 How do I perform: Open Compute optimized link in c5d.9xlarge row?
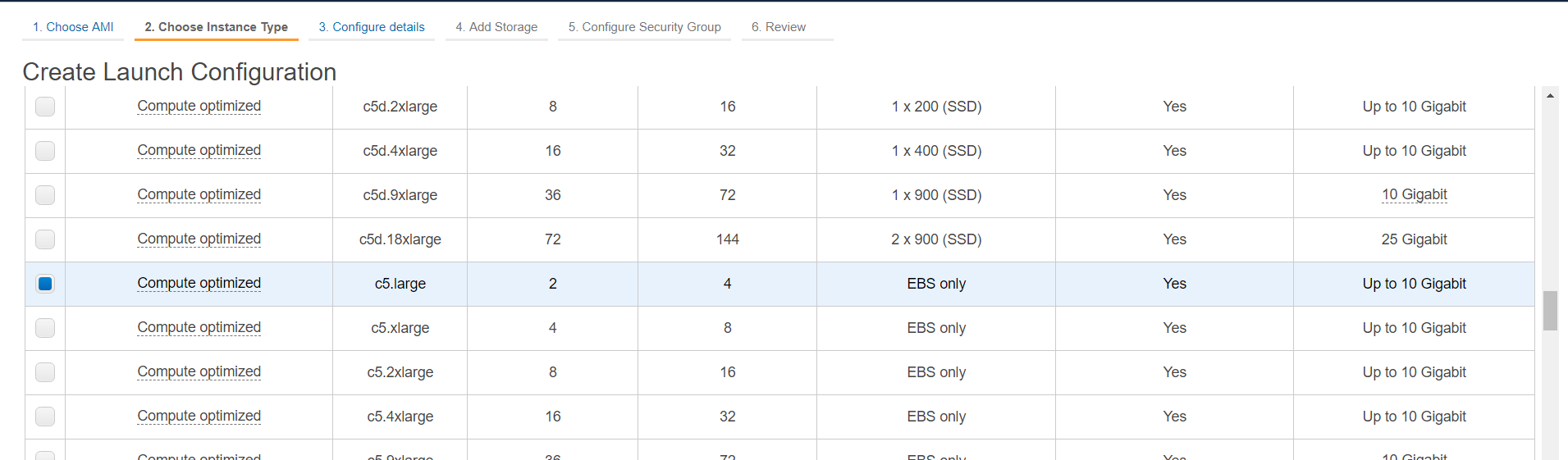(x=199, y=194)
